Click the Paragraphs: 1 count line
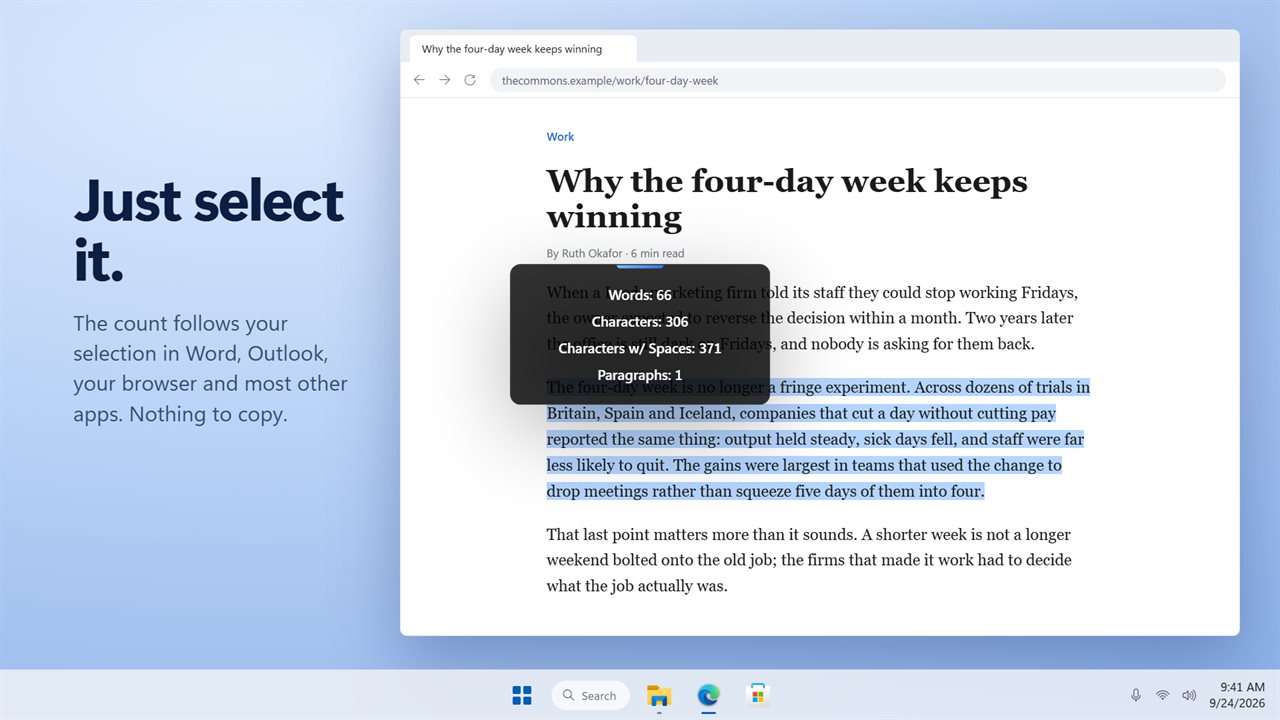The height and width of the screenshot is (720, 1280). click(640, 375)
